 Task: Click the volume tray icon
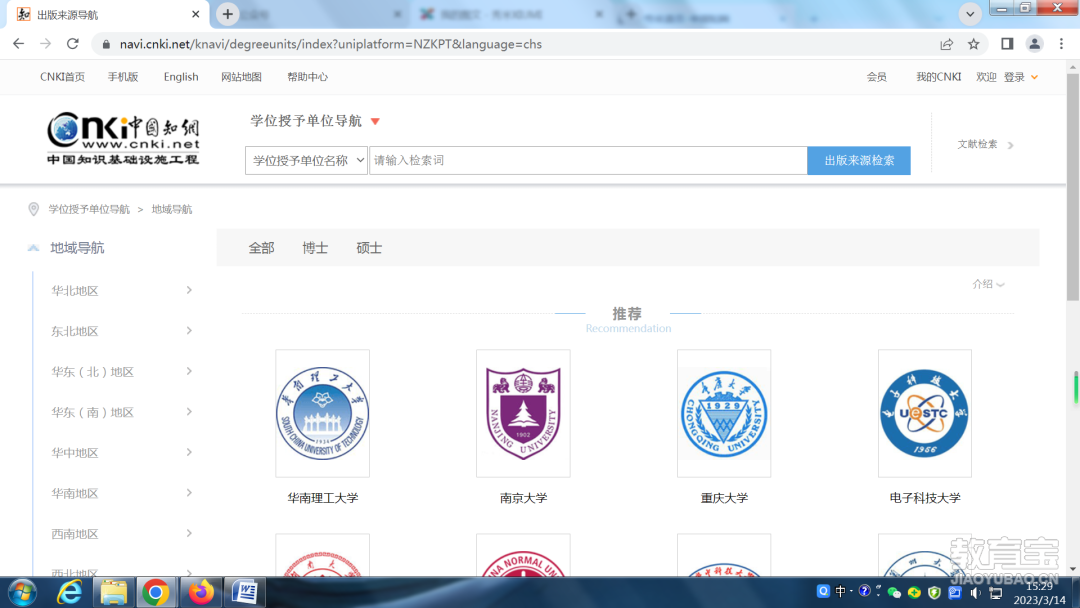[x=975, y=592]
